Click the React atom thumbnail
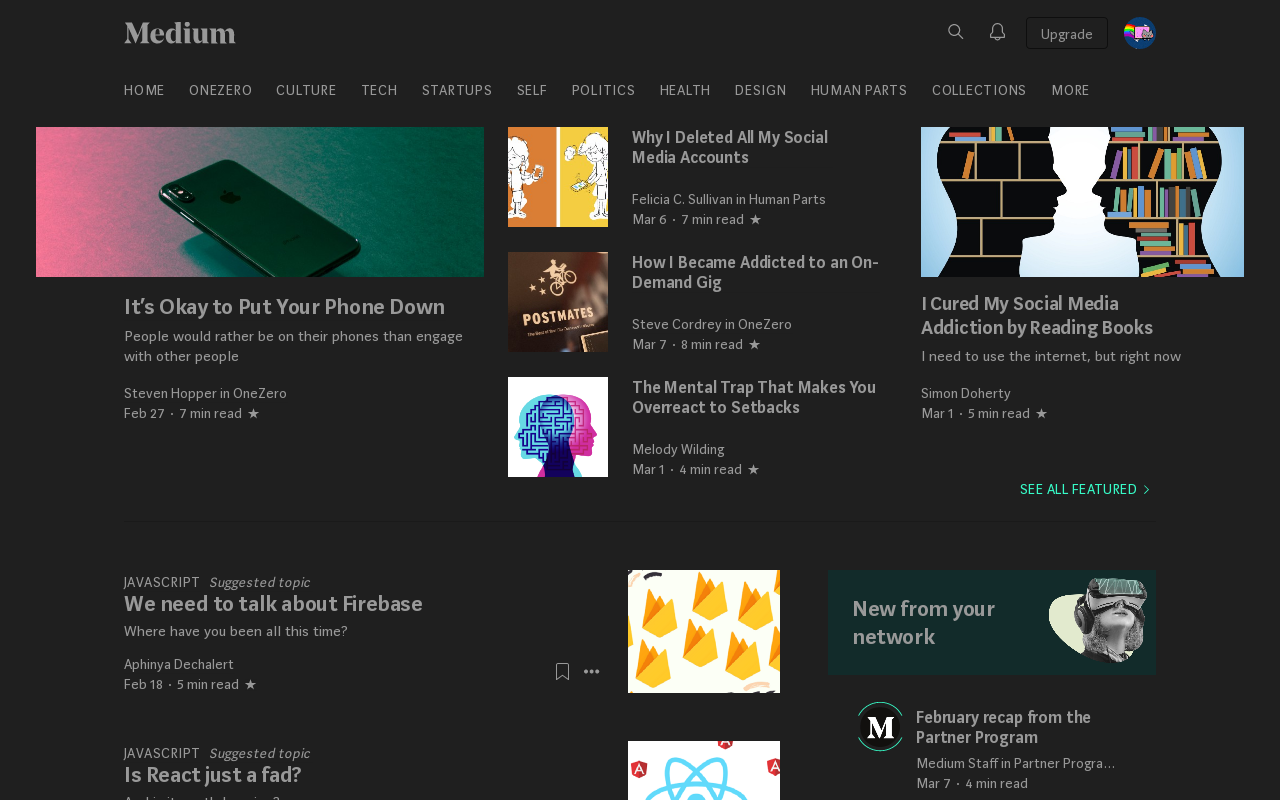The image size is (1280, 800). (x=704, y=770)
